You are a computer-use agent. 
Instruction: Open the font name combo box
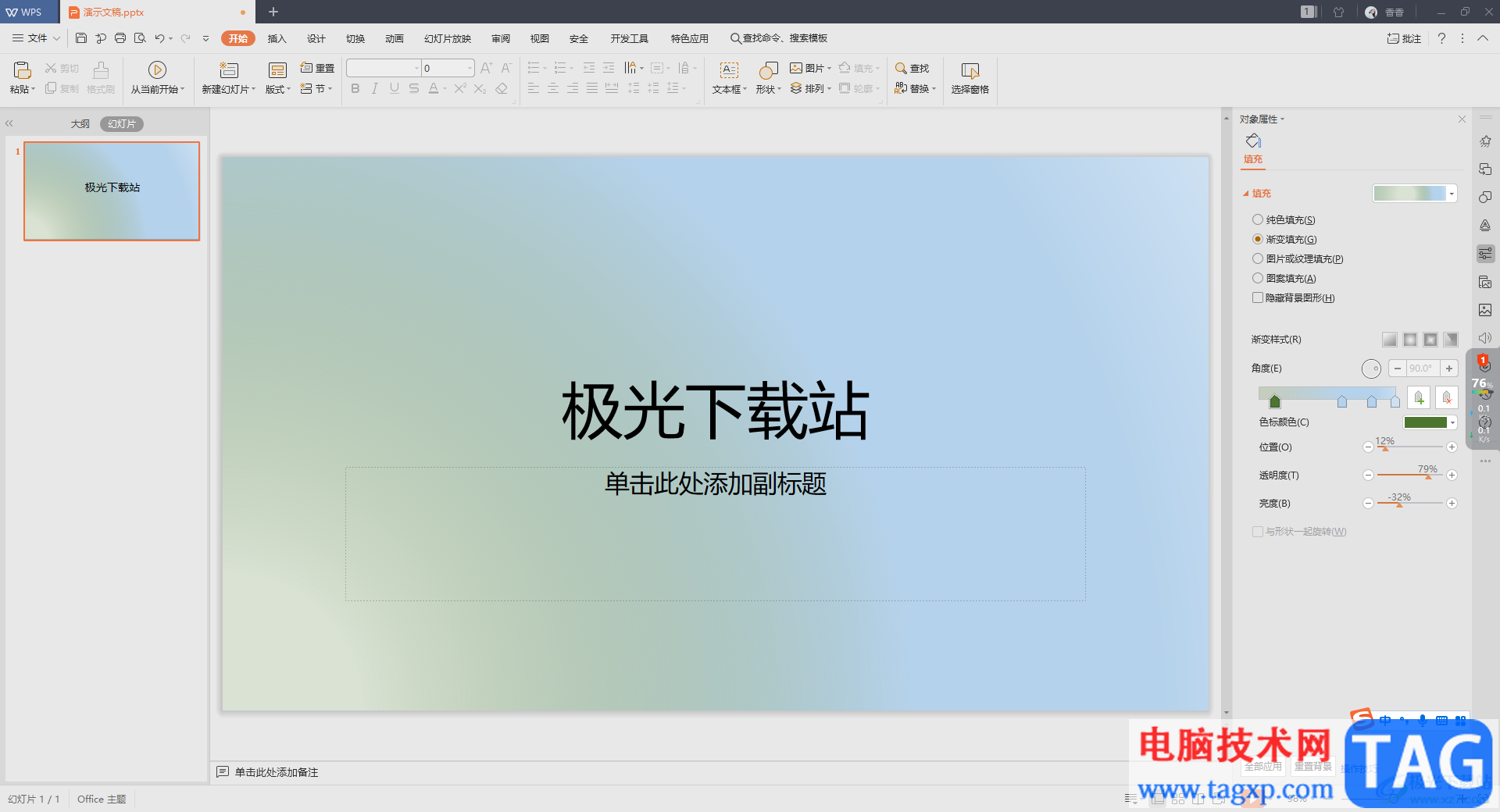pyautogui.click(x=384, y=68)
